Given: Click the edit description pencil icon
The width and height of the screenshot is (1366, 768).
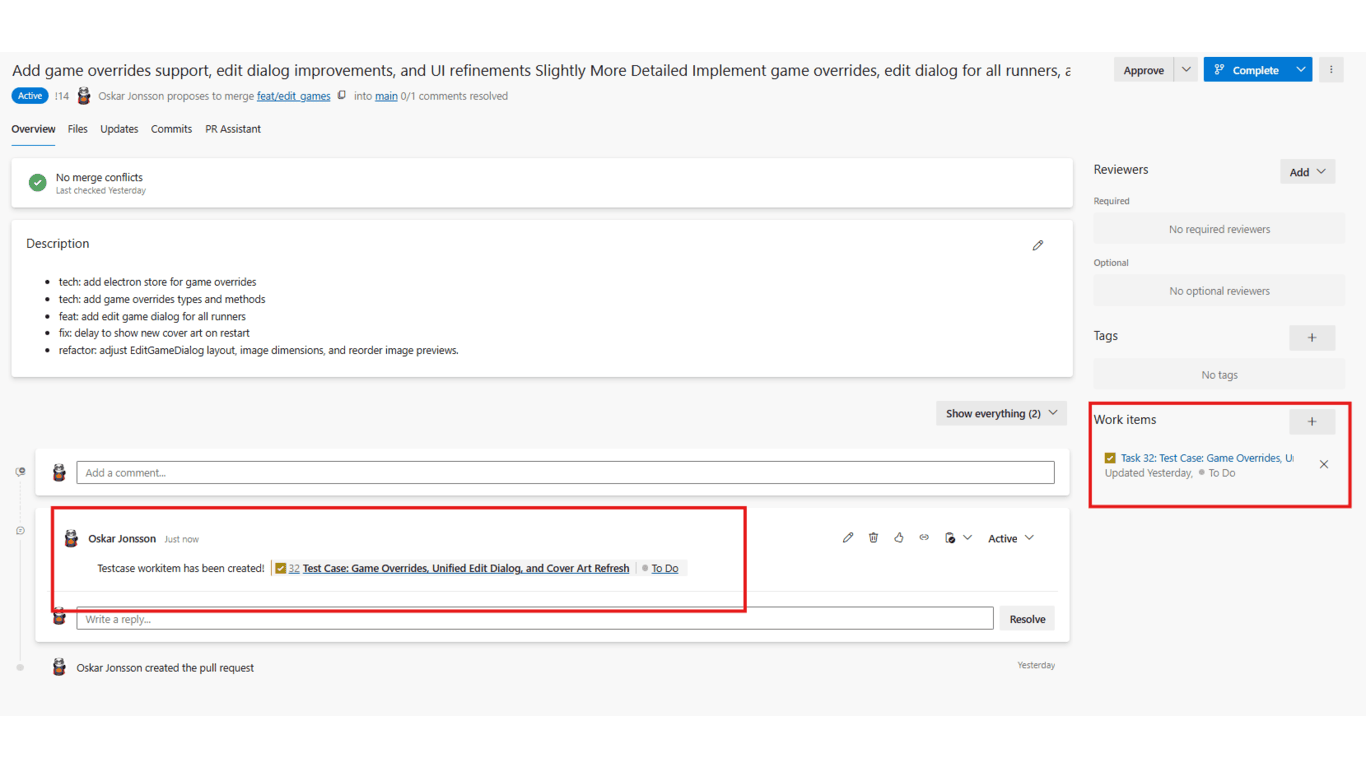Looking at the screenshot, I should 1038,245.
